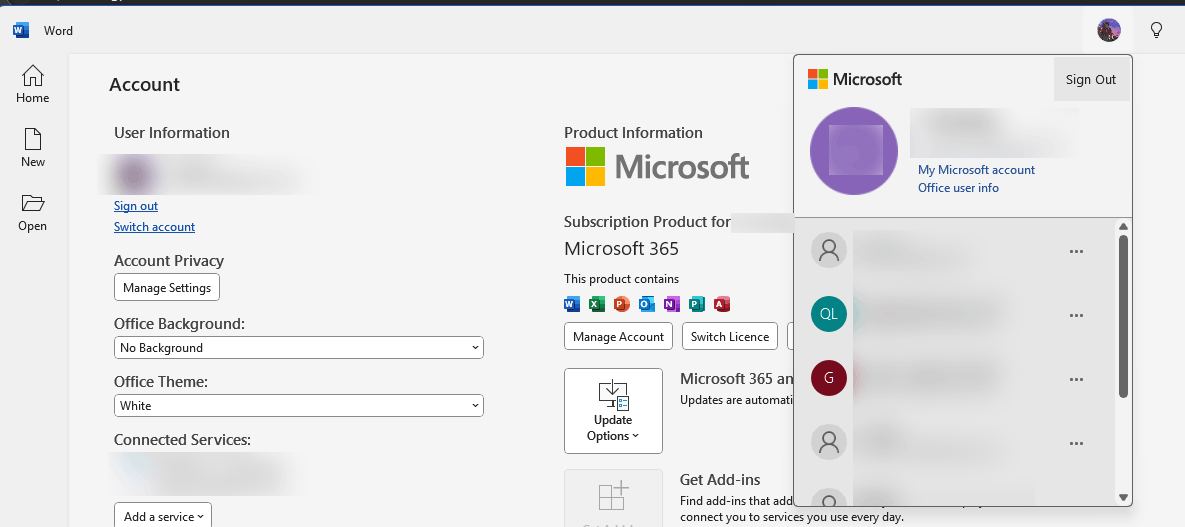Click the large purple account avatar in the popup
The height and width of the screenshot is (527, 1185).
(x=854, y=150)
